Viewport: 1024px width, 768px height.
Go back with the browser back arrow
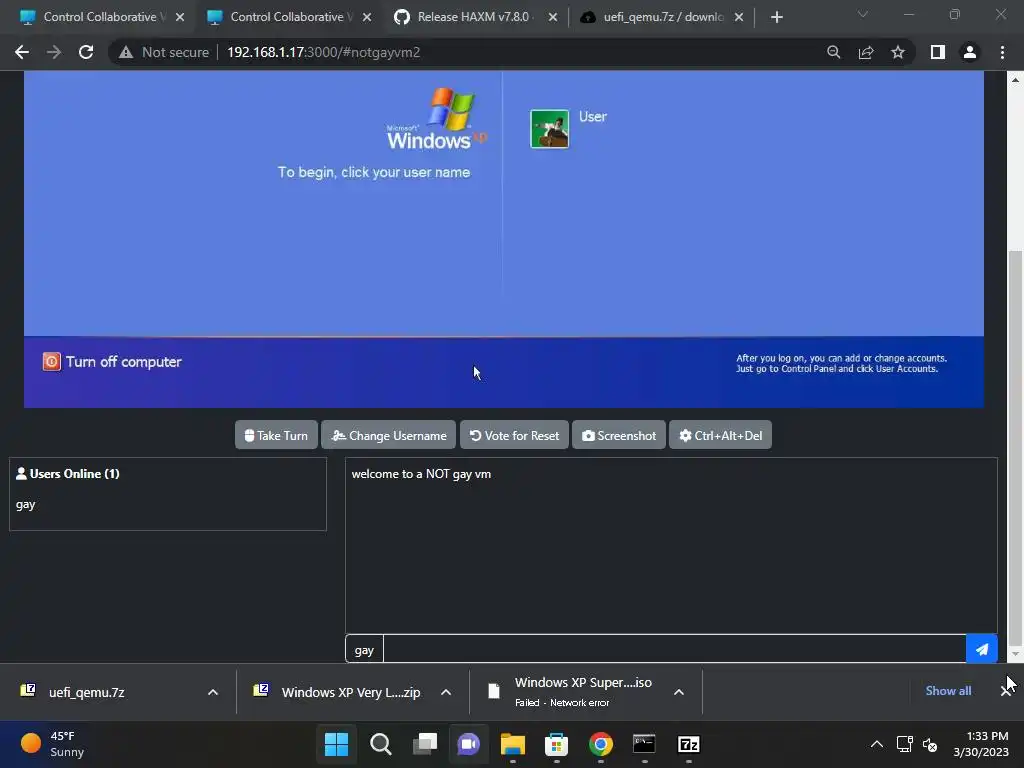click(x=22, y=52)
